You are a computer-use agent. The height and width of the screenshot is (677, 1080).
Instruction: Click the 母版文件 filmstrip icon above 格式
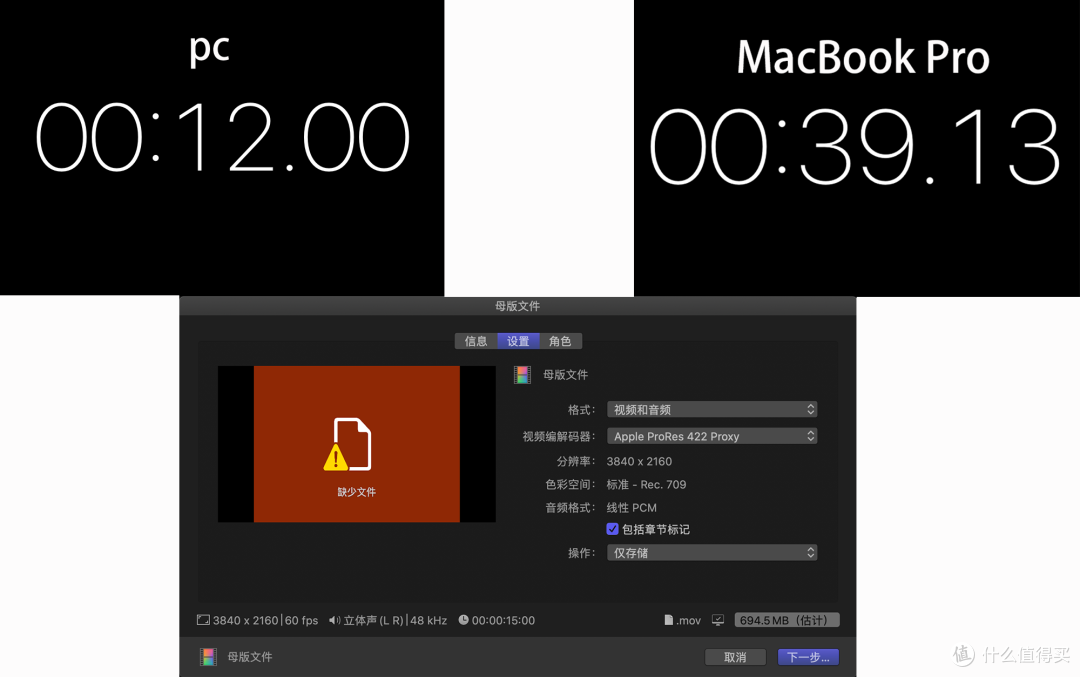[x=522, y=375]
